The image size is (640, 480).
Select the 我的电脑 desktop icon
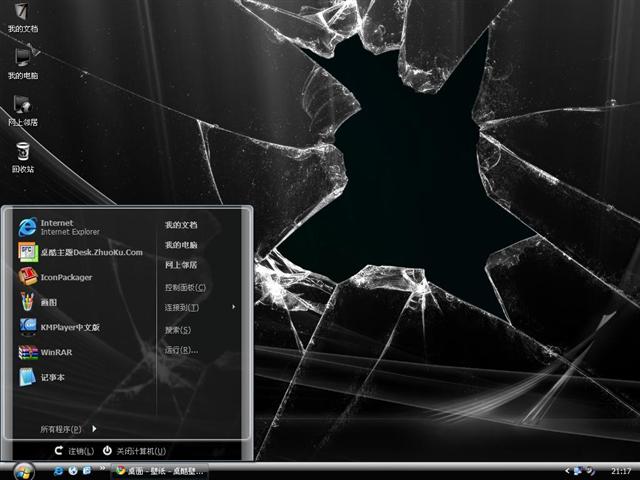pos(23,64)
